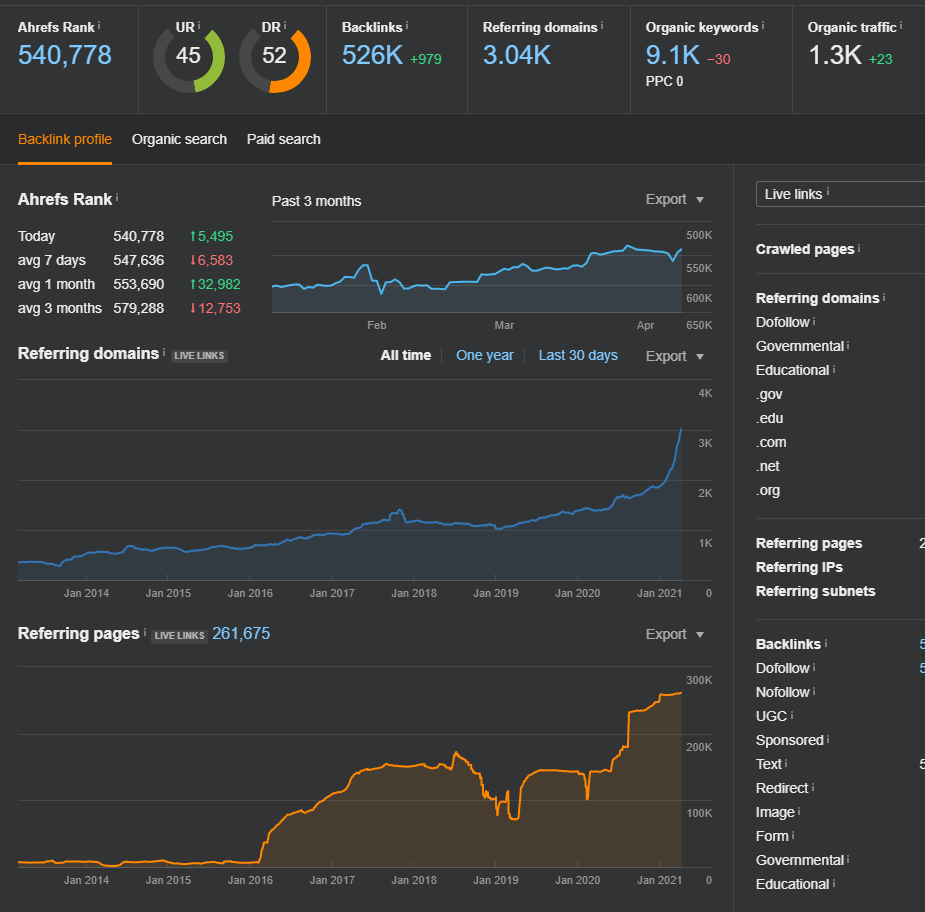Click info icon next to sidebar Referring domains
925x912 pixels.
[x=884, y=297]
